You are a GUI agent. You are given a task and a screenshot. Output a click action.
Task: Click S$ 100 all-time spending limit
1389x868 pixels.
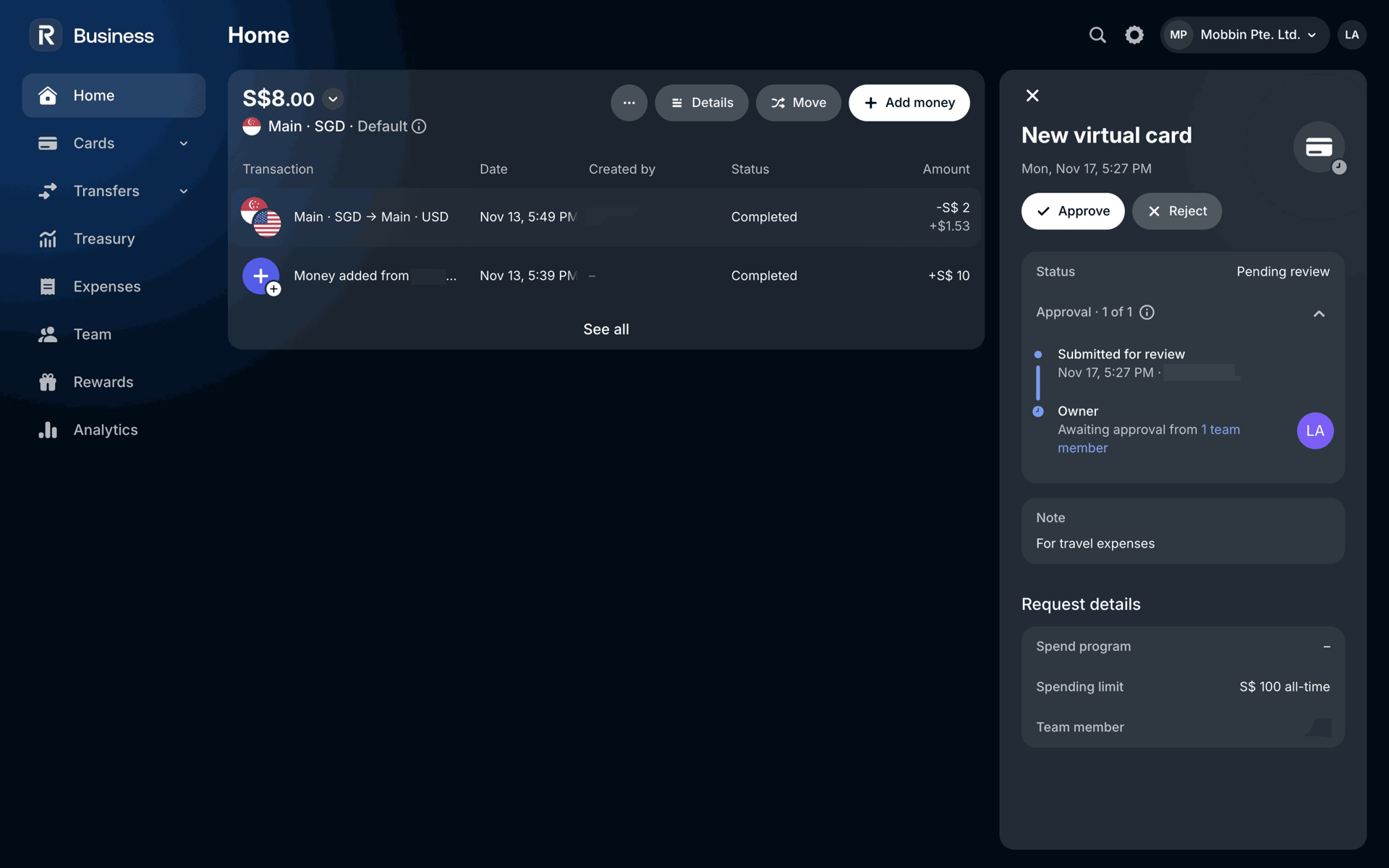pyautogui.click(x=1284, y=687)
